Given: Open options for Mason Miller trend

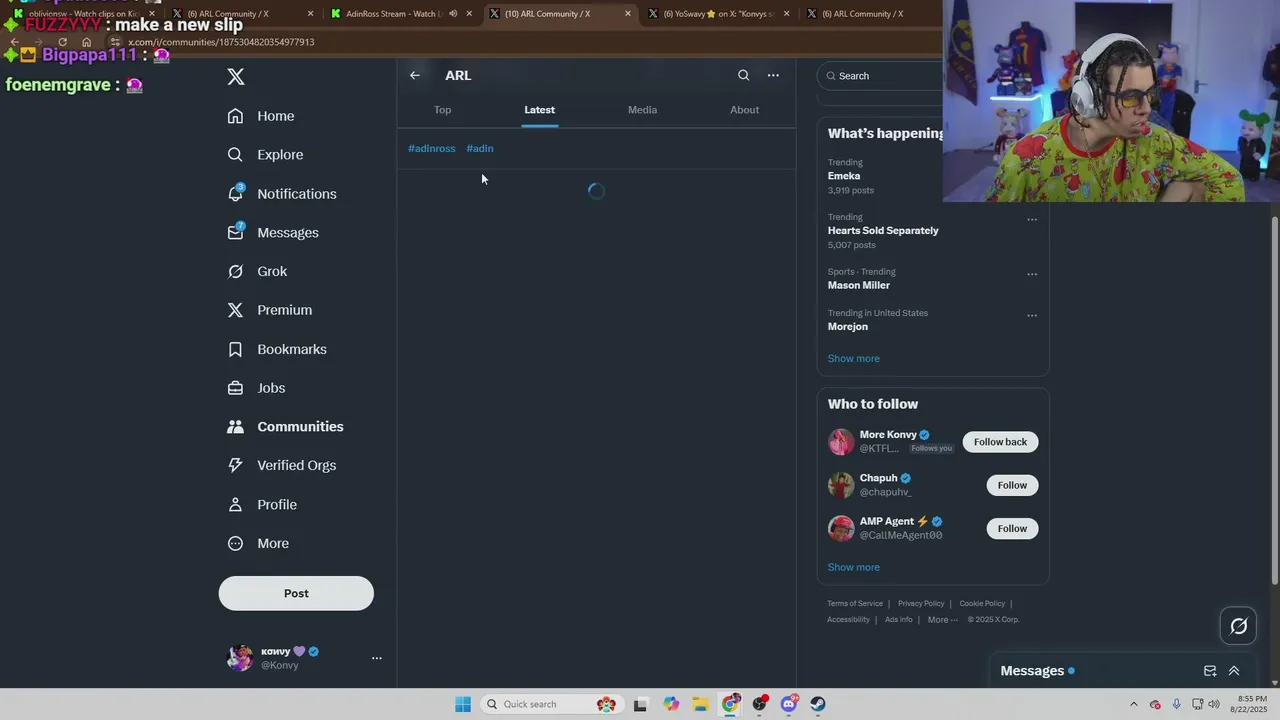Looking at the screenshot, I should (x=1032, y=274).
